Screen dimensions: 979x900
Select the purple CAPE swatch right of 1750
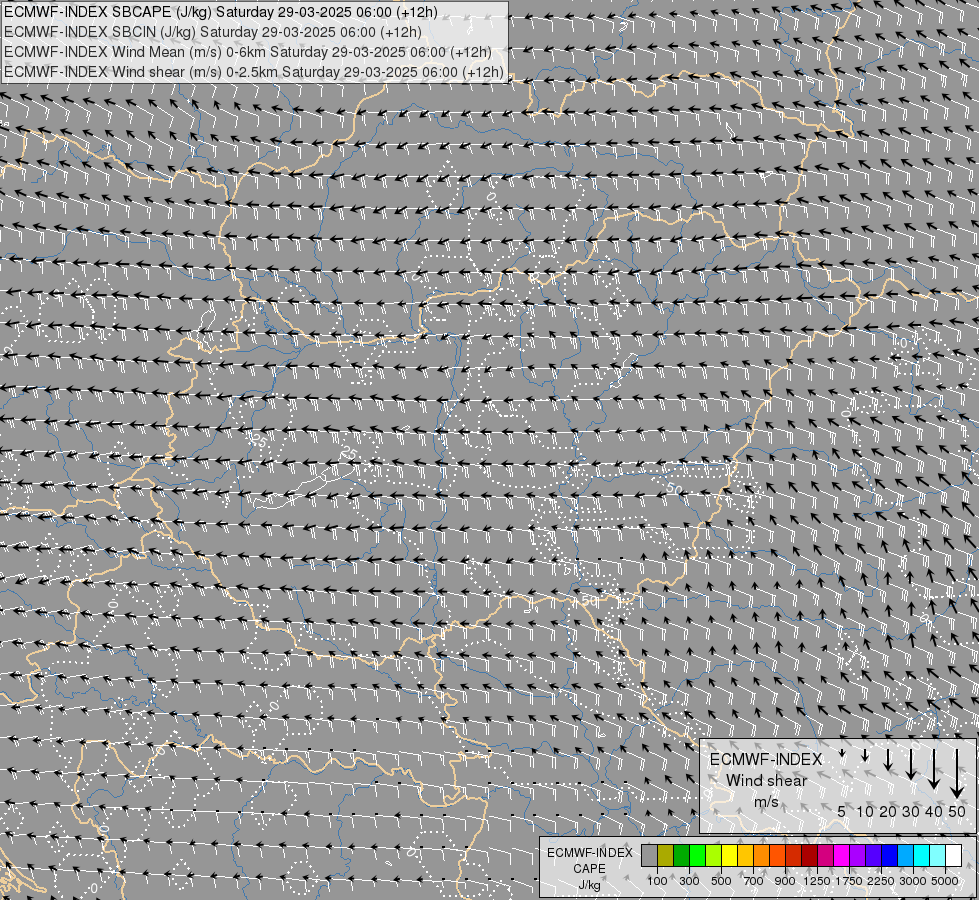858,856
